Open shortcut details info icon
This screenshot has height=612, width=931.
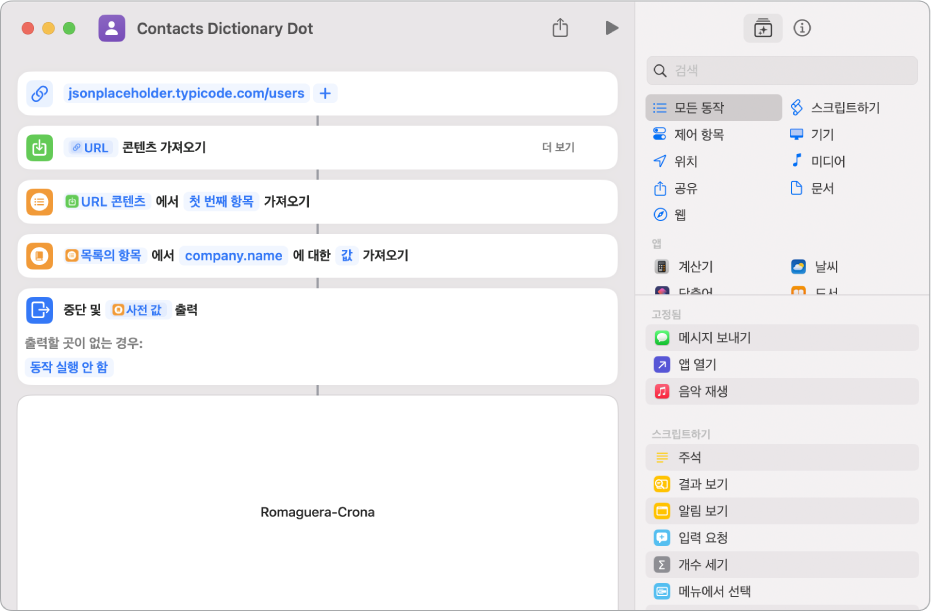pyautogui.click(x=802, y=28)
